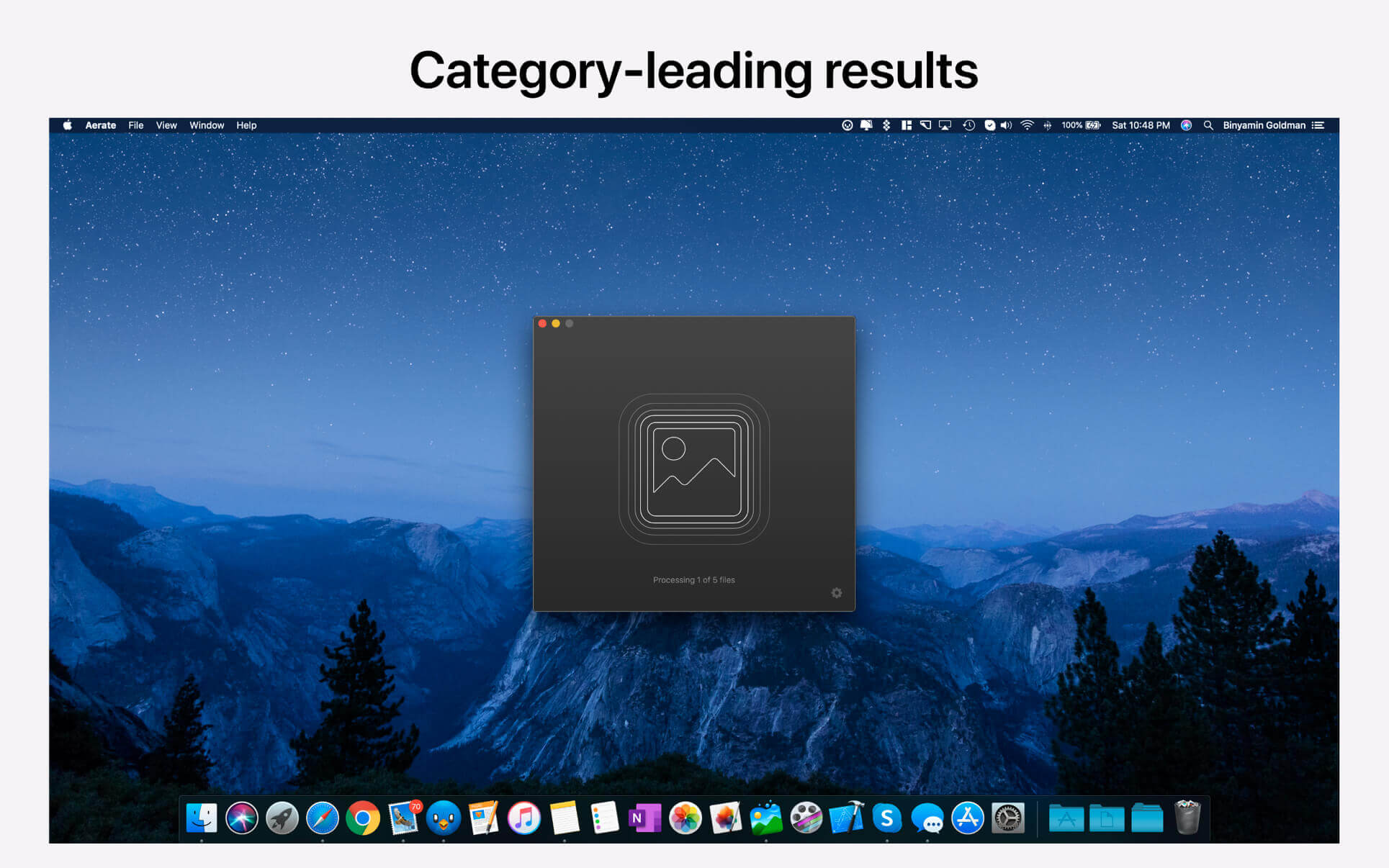Open the Photos app in dock
1389x868 pixels.
coord(685,818)
